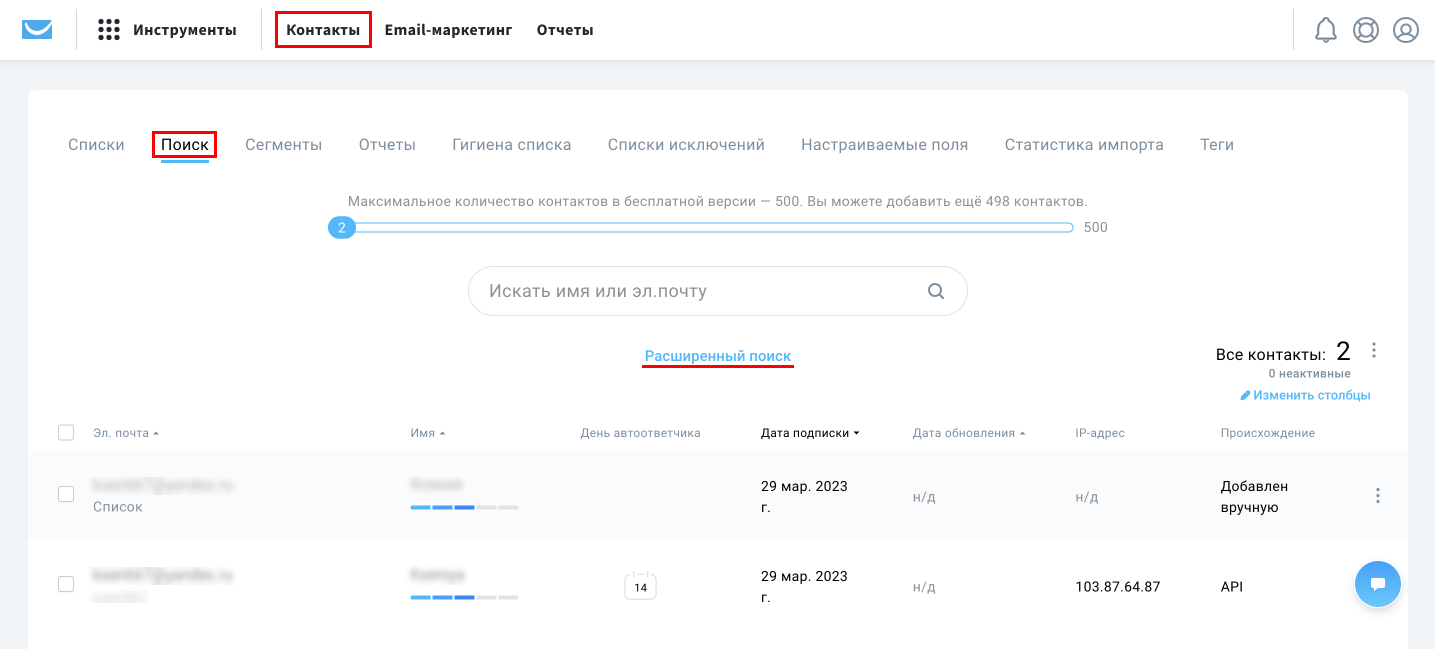Open the three-dot menu near Все контакты

[1374, 350]
